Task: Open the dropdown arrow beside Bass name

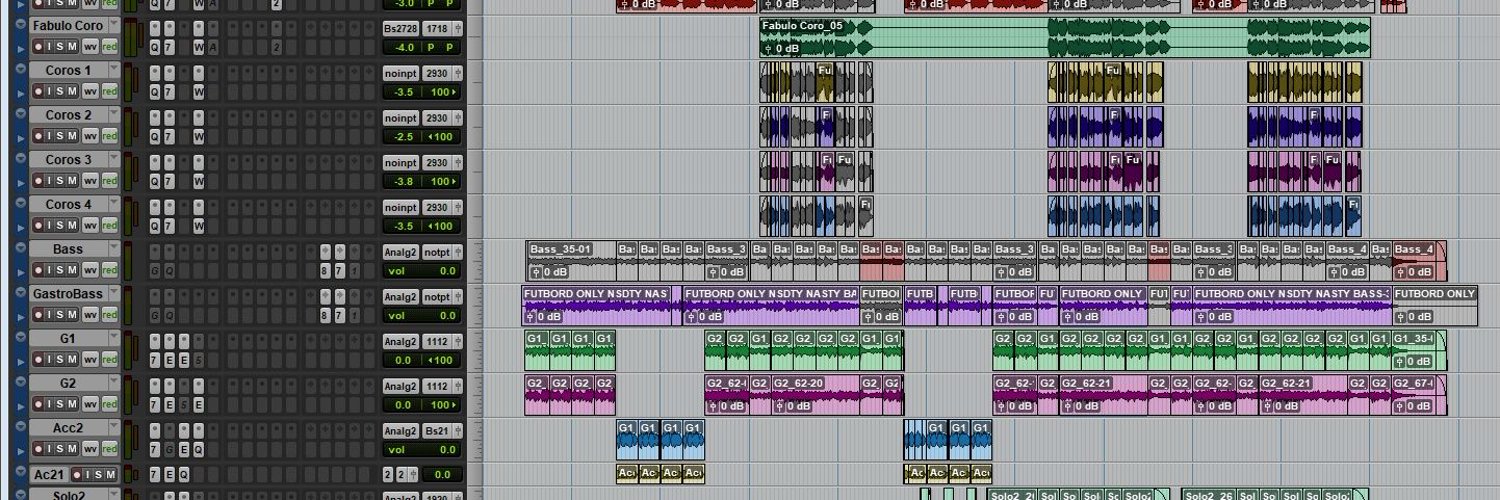Action: tap(114, 247)
